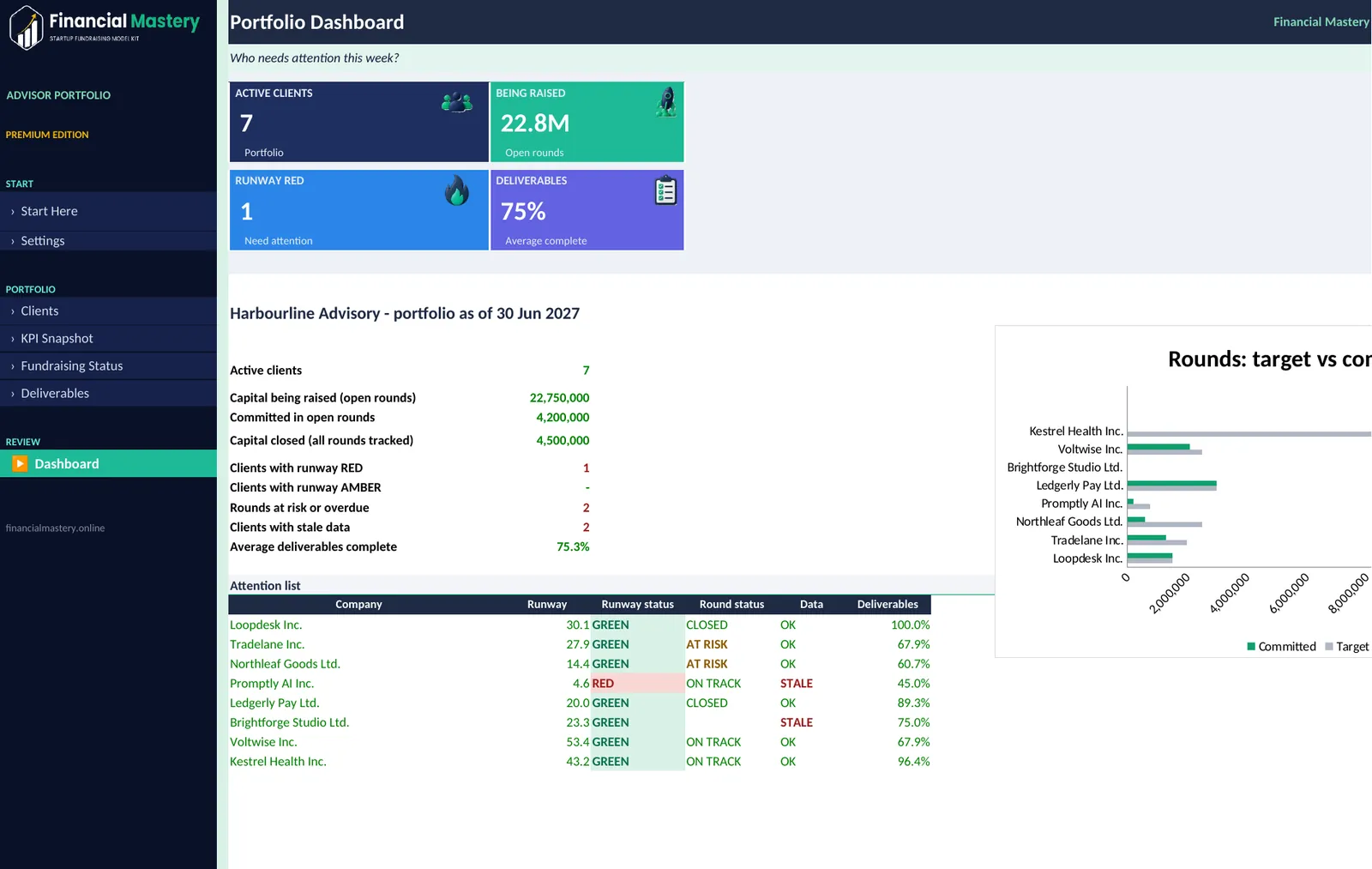The width and height of the screenshot is (1372, 869).
Task: Select the Being Raised 22.8M card
Action: coord(587,122)
